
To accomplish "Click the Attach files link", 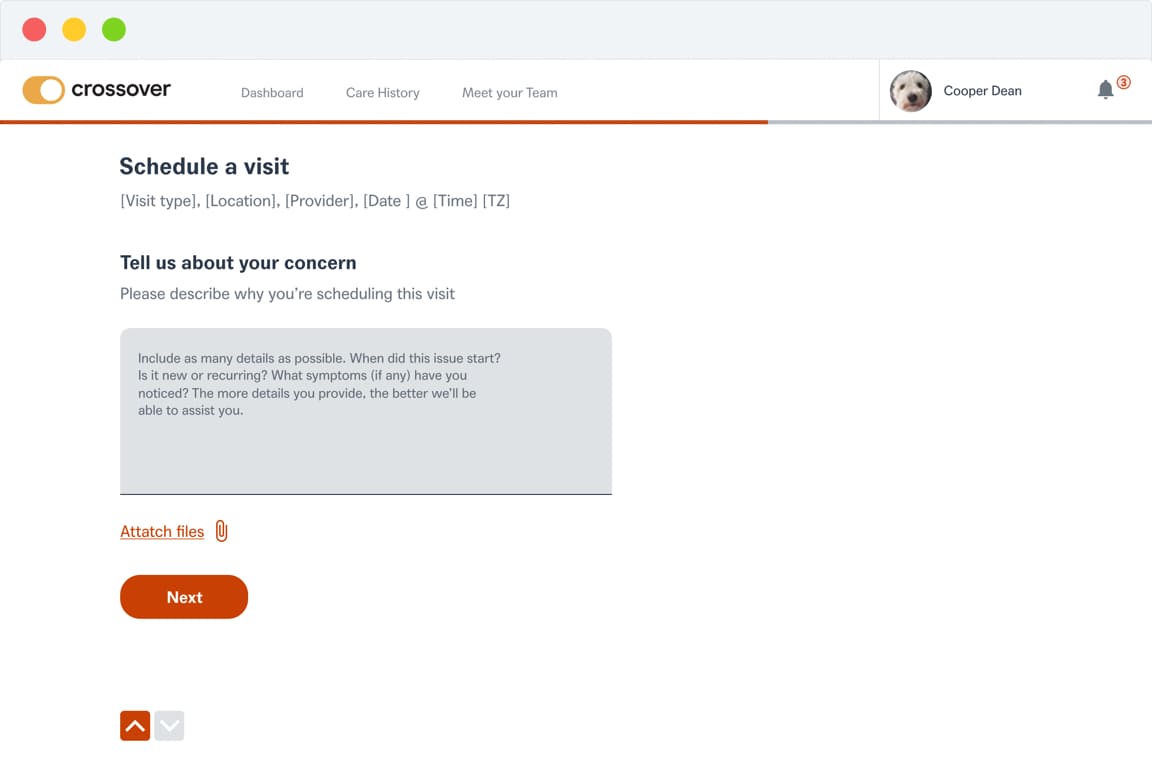I will coord(162,532).
